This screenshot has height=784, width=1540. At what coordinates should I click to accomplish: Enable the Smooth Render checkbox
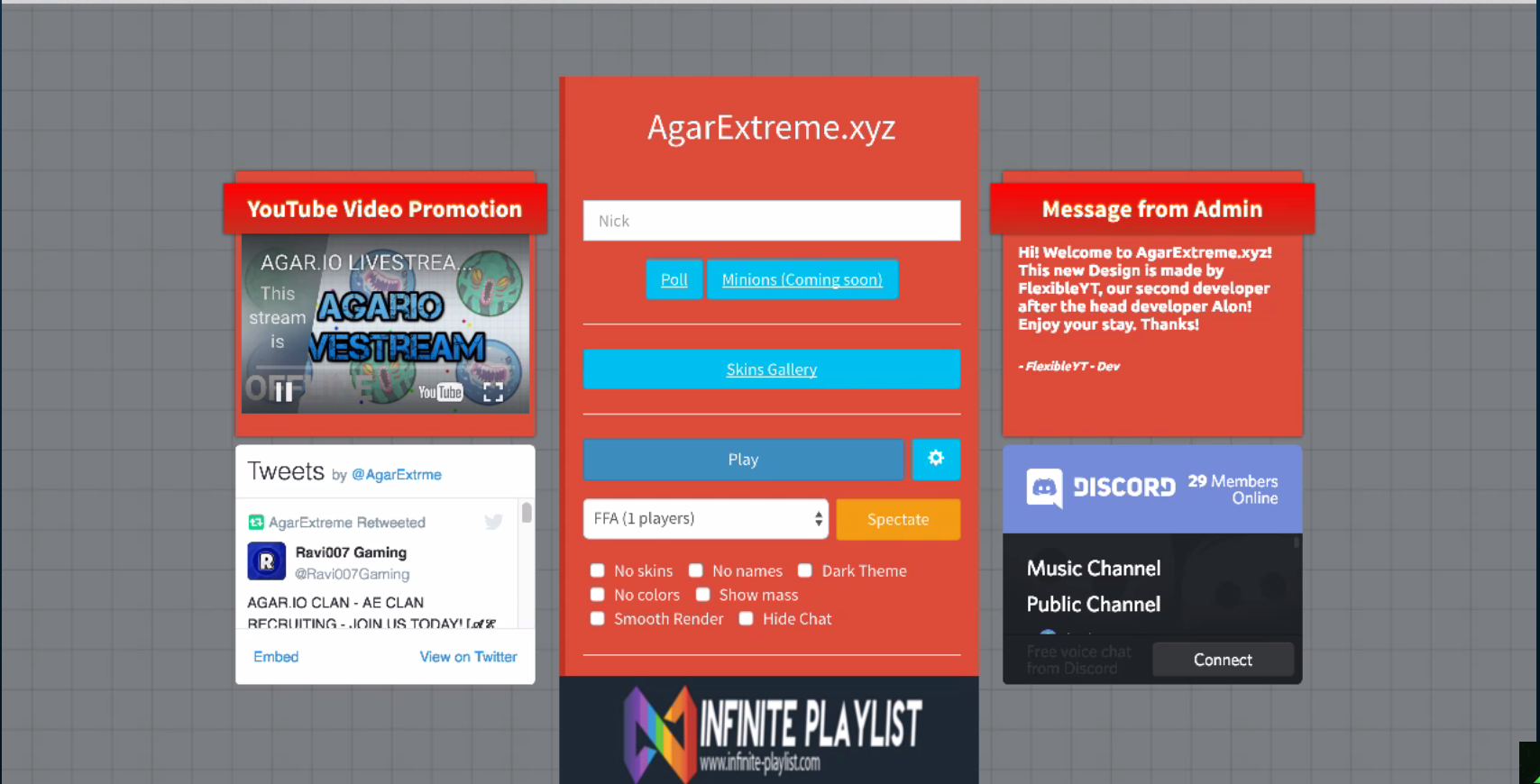pyautogui.click(x=597, y=618)
